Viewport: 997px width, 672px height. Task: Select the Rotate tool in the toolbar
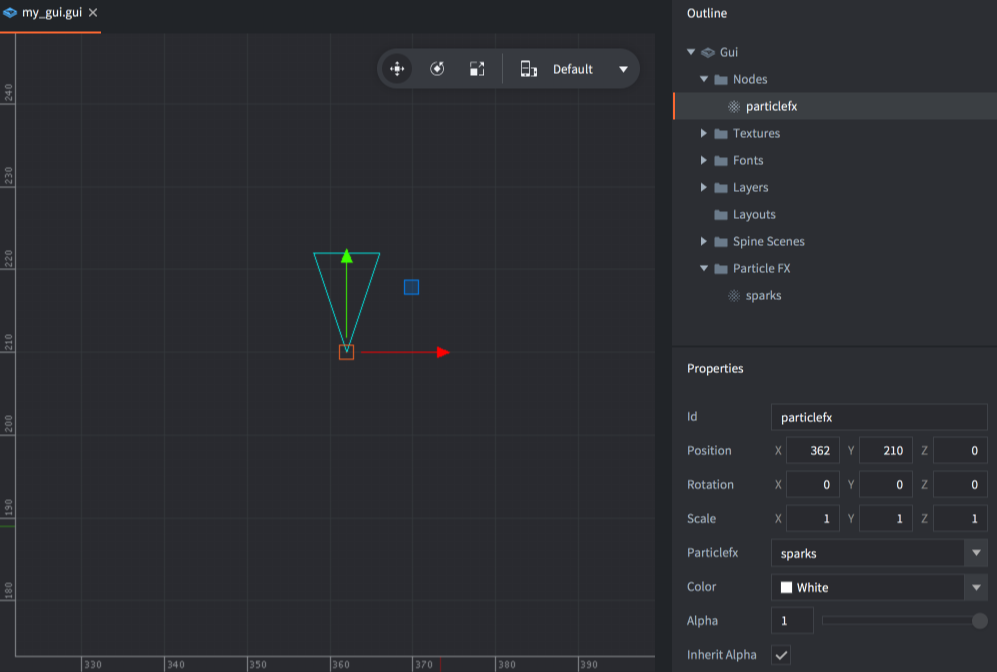pyautogui.click(x=437, y=68)
